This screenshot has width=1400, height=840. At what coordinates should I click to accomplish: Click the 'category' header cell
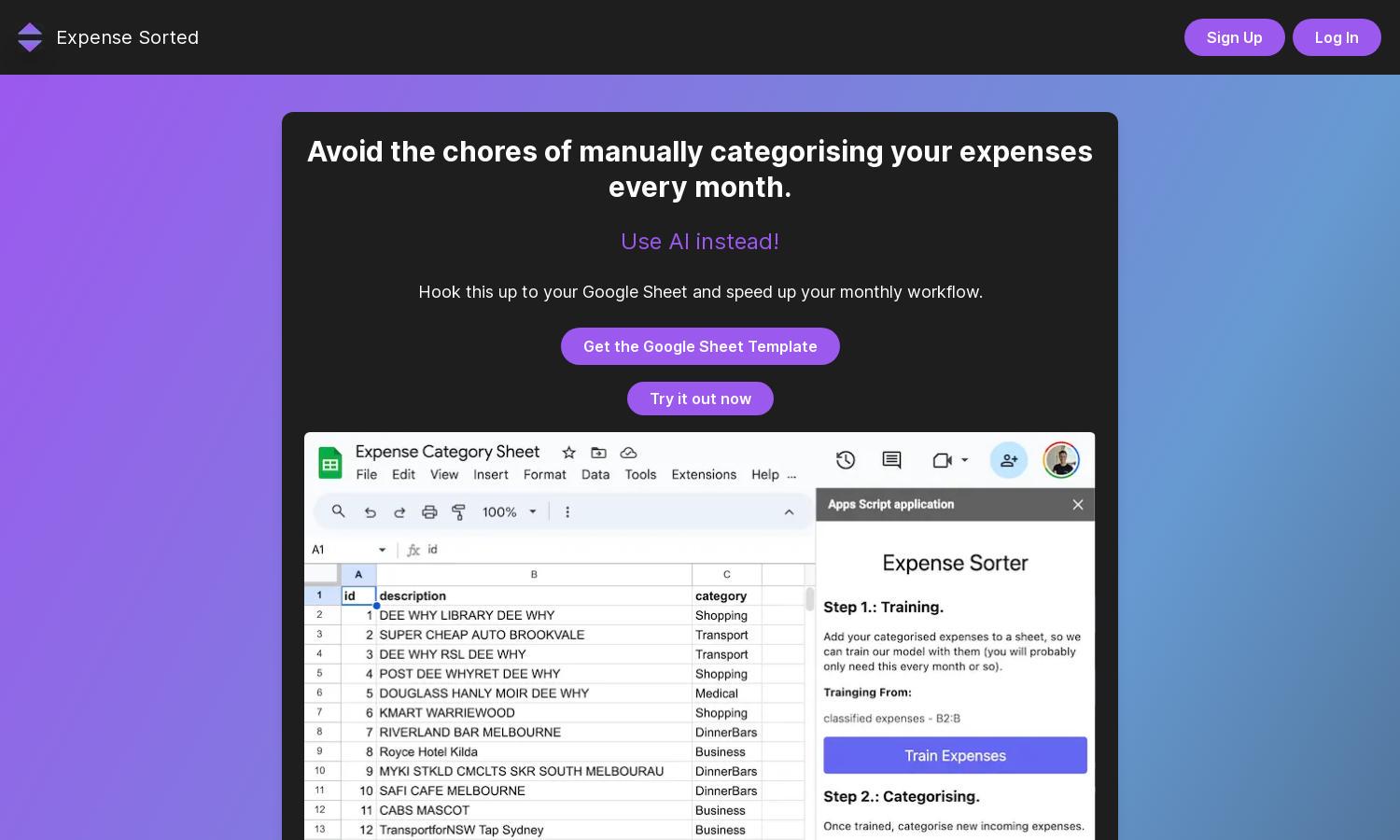727,595
